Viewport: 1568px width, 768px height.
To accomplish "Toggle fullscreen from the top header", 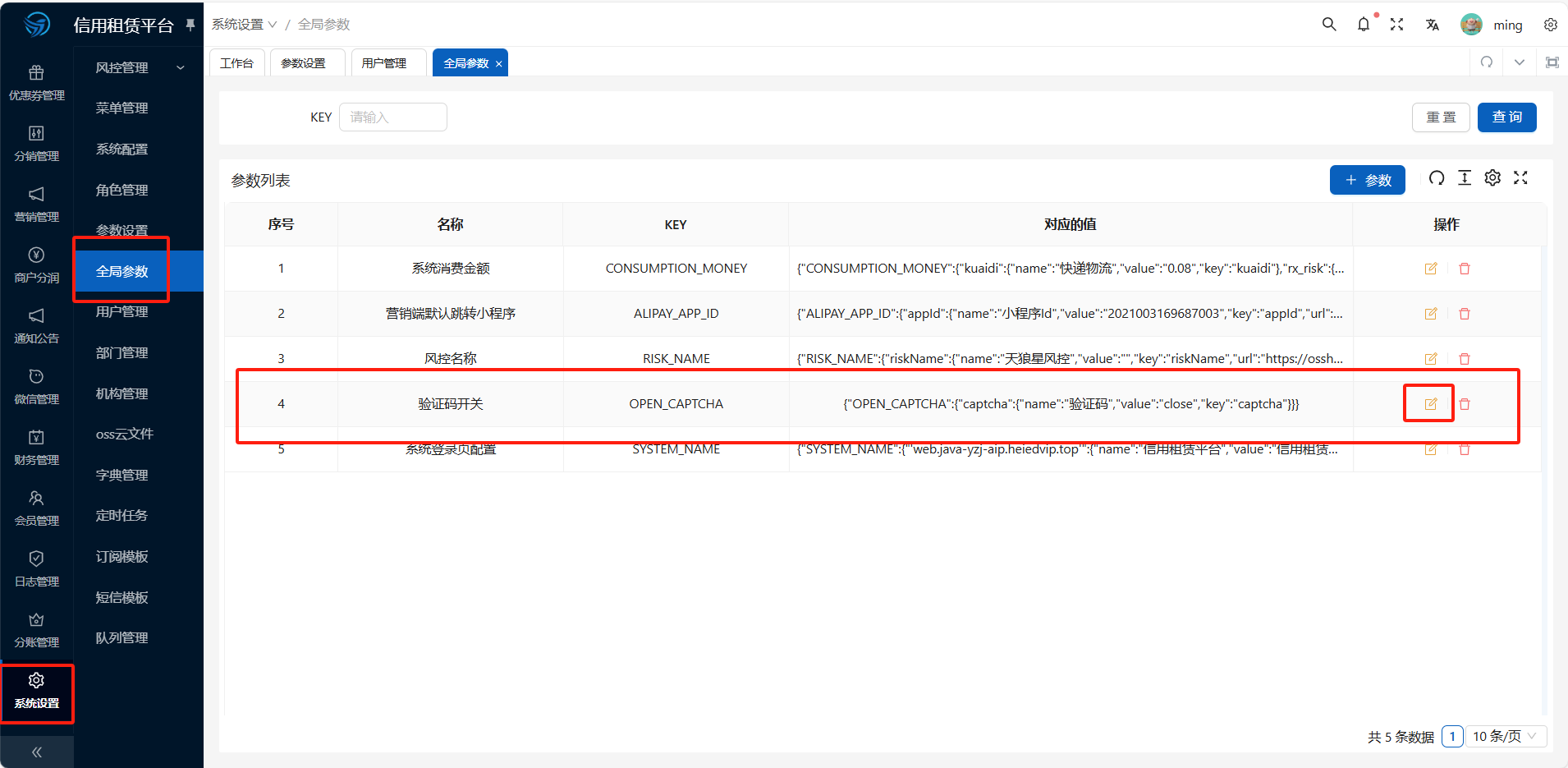I will 1396,25.
